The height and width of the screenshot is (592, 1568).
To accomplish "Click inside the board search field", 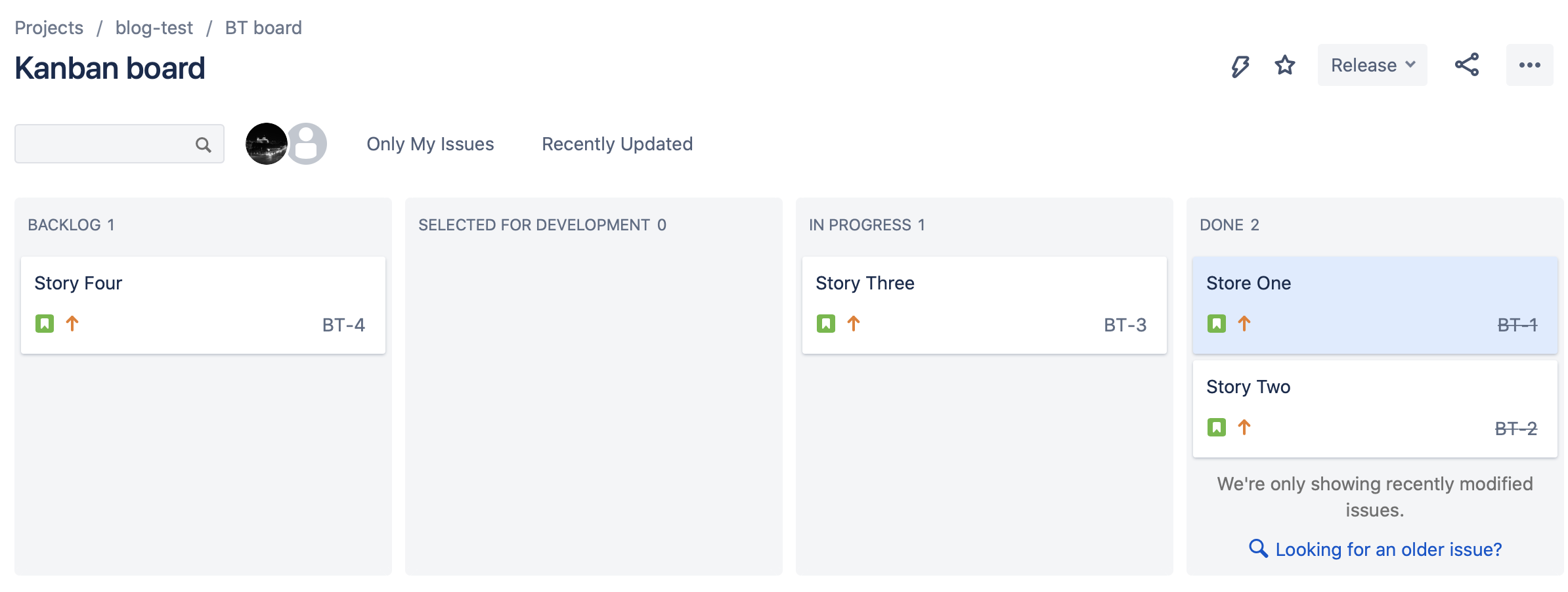I will pyautogui.click(x=105, y=144).
